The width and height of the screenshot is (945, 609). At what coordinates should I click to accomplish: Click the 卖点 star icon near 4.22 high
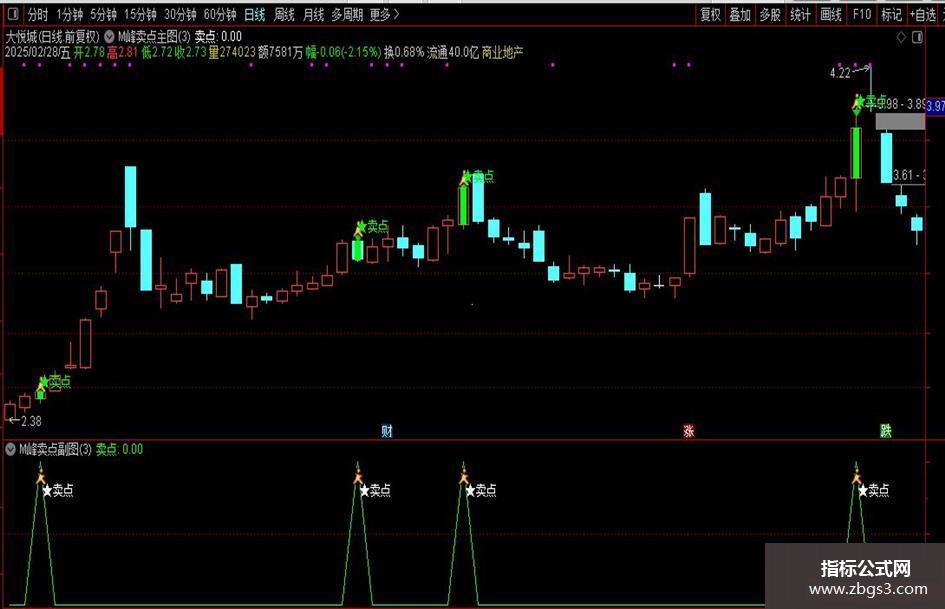point(859,103)
